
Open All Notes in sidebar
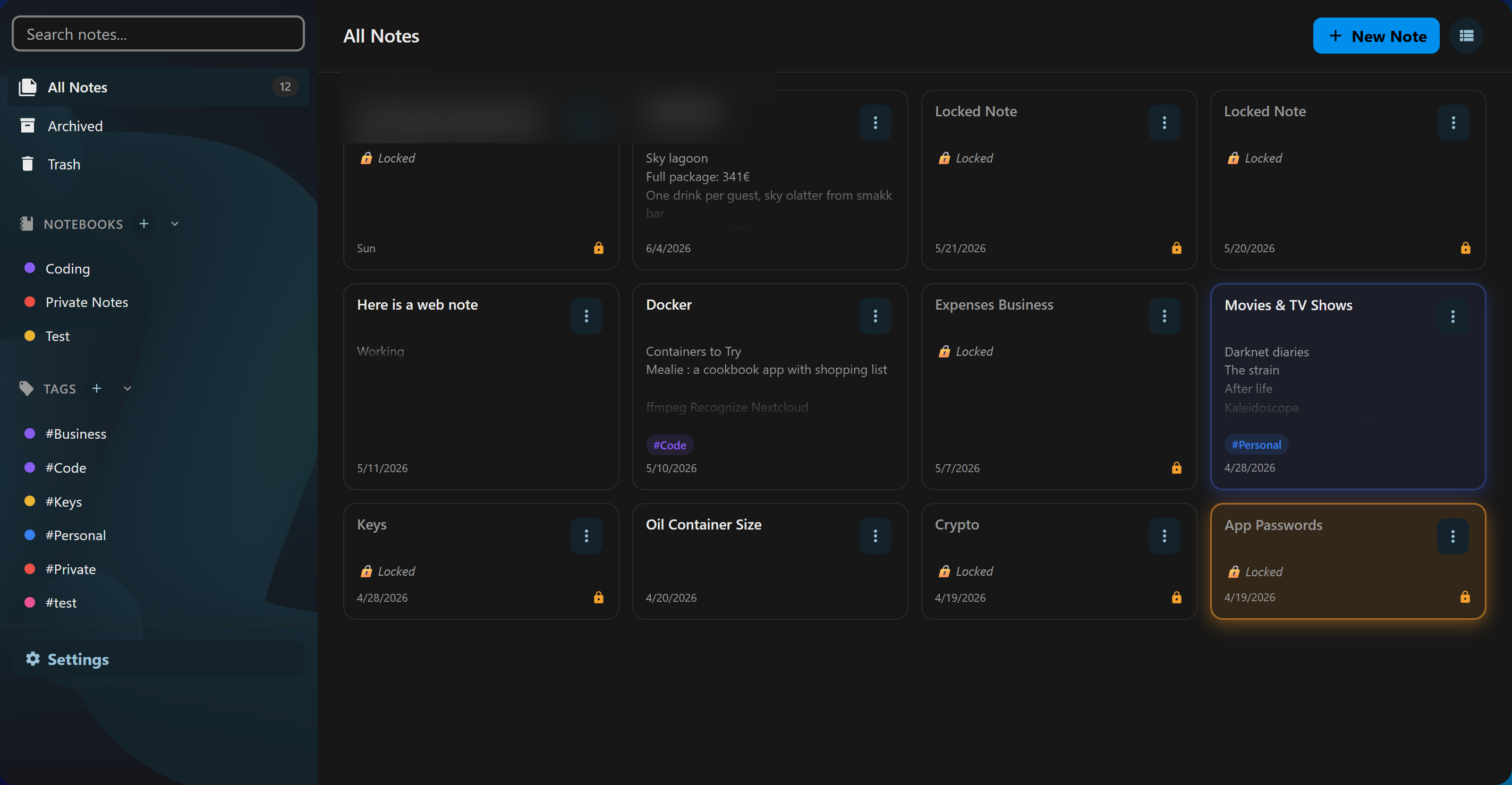coord(158,87)
